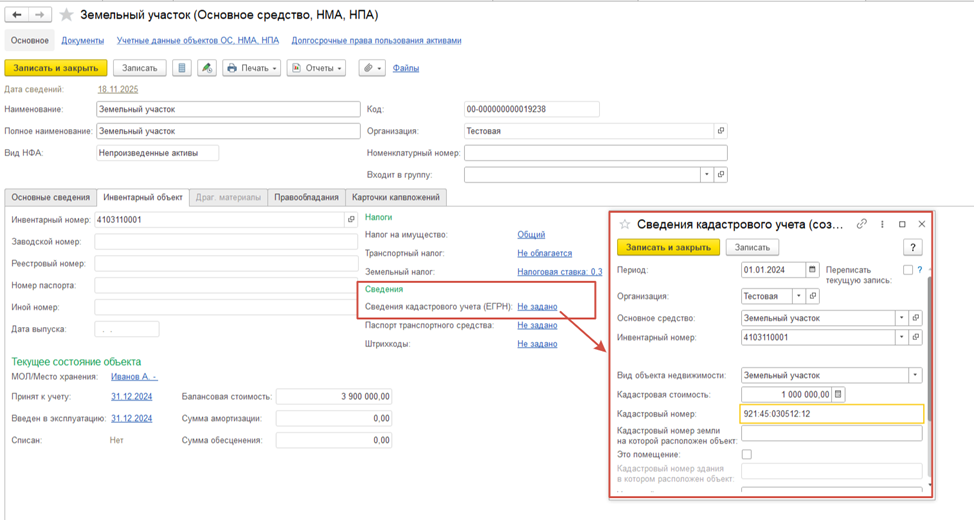Add form to favorites with main star icon

pyautogui.click(x=66, y=15)
